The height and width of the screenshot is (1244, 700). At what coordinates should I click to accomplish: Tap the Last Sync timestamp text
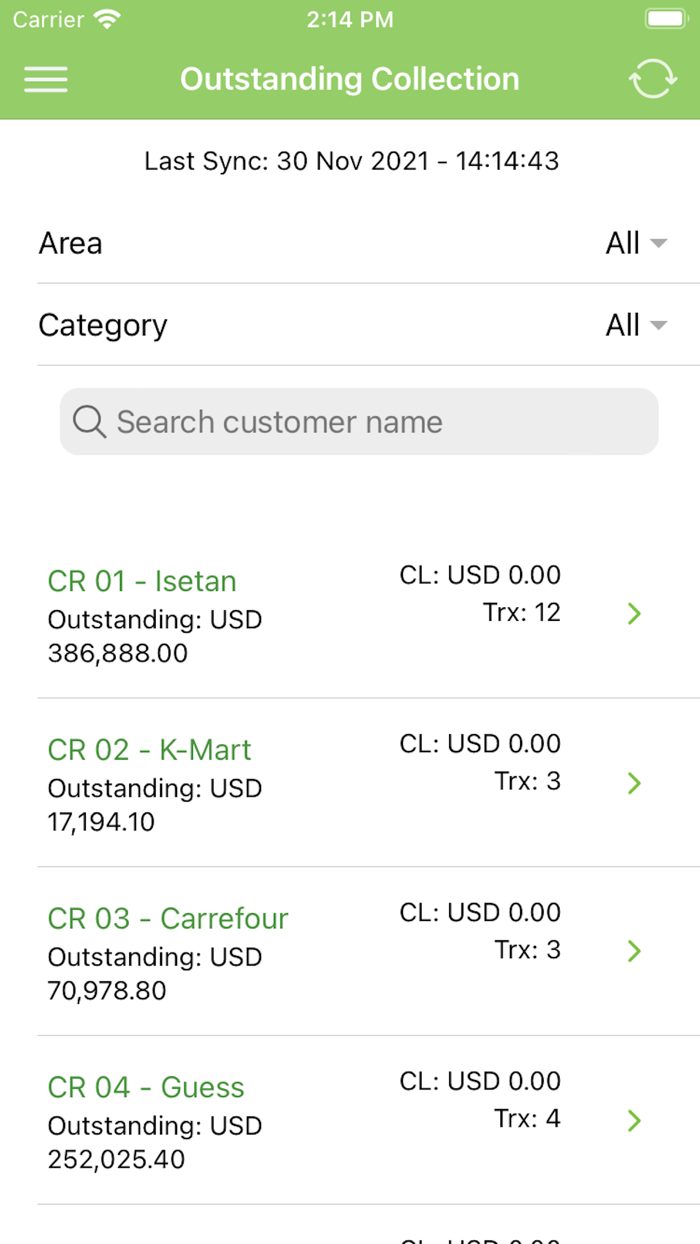pyautogui.click(x=351, y=161)
